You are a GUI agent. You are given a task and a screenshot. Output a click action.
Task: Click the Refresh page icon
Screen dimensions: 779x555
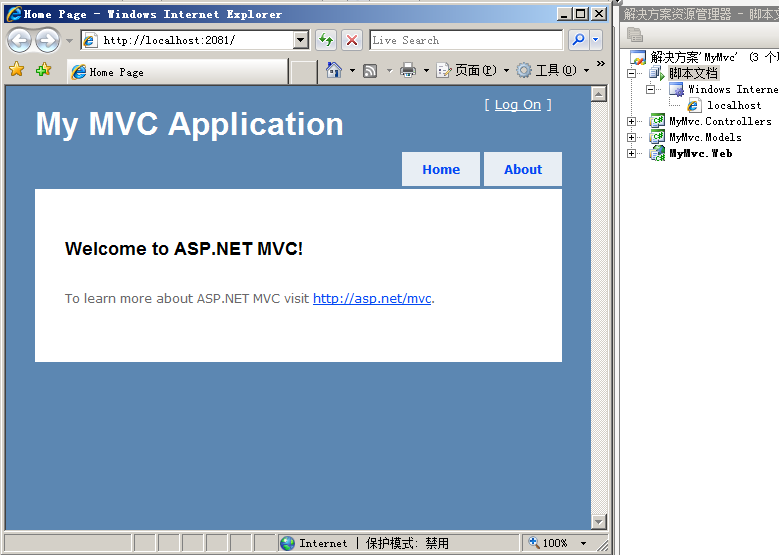326,40
